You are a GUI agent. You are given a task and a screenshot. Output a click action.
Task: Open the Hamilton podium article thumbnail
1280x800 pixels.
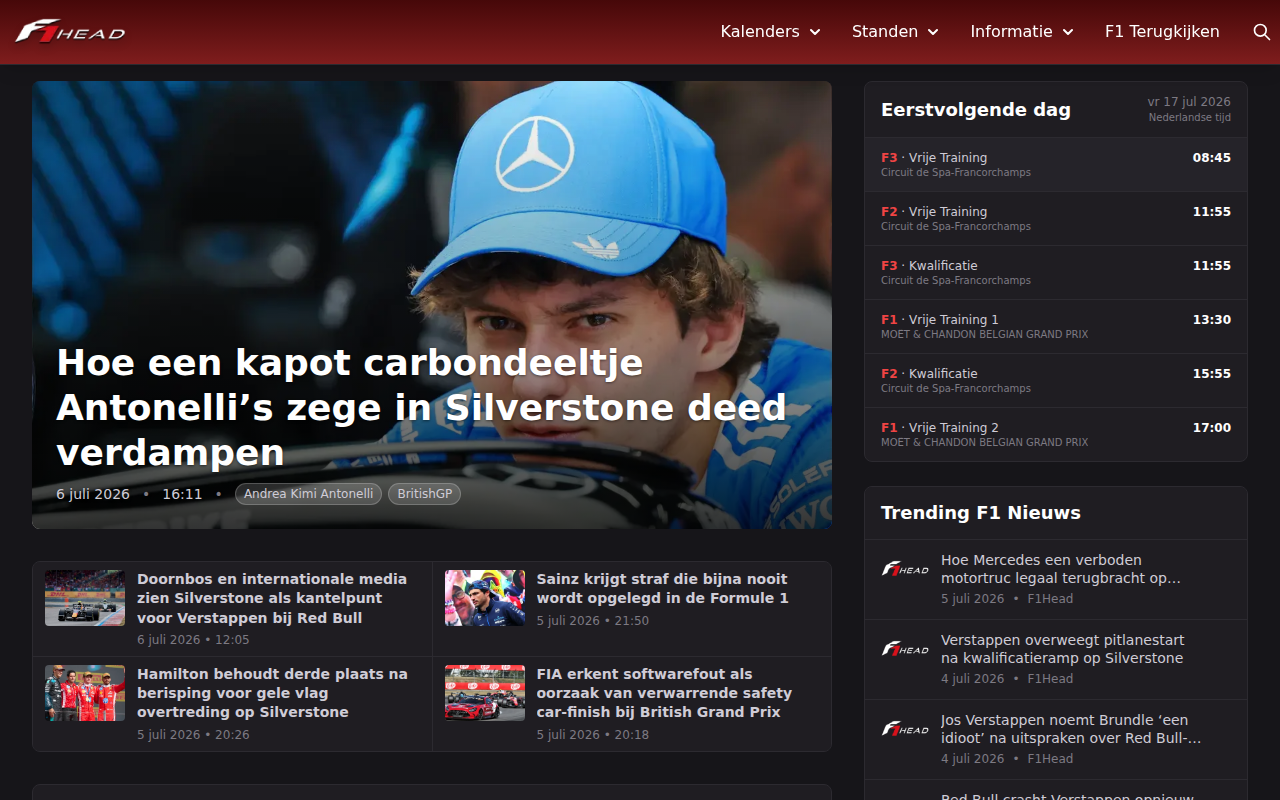85,693
